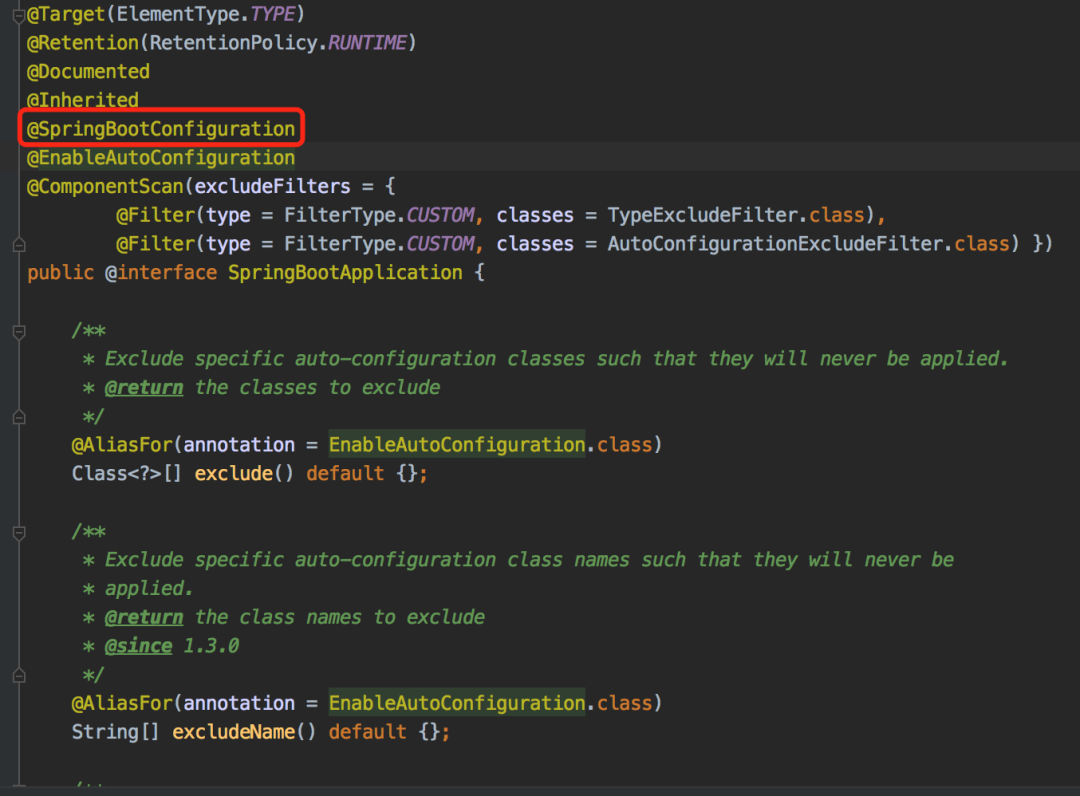Click fold end marker above exclude() AliasFor
The height and width of the screenshot is (796, 1080).
(19, 417)
